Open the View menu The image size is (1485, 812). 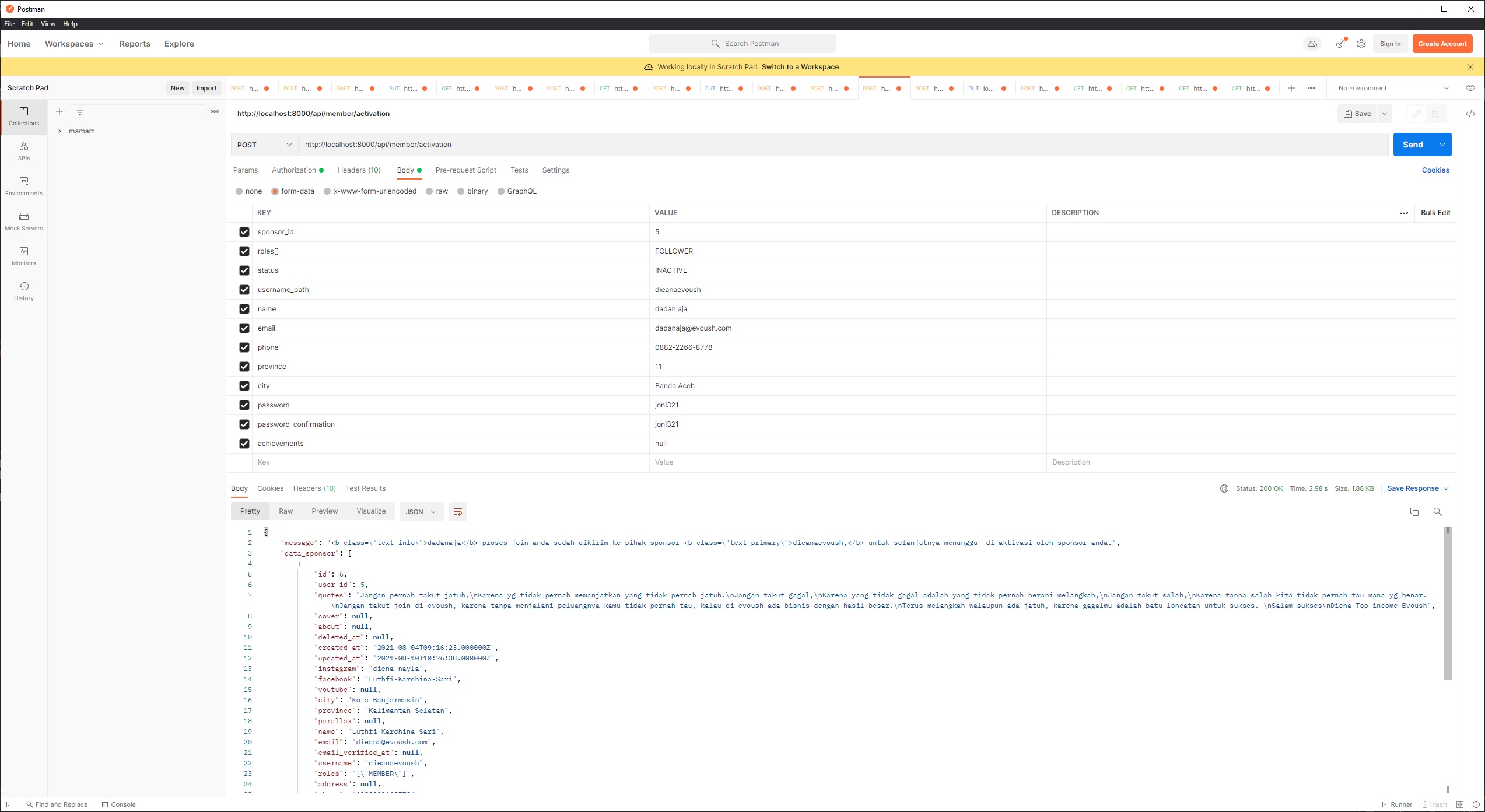tap(48, 24)
